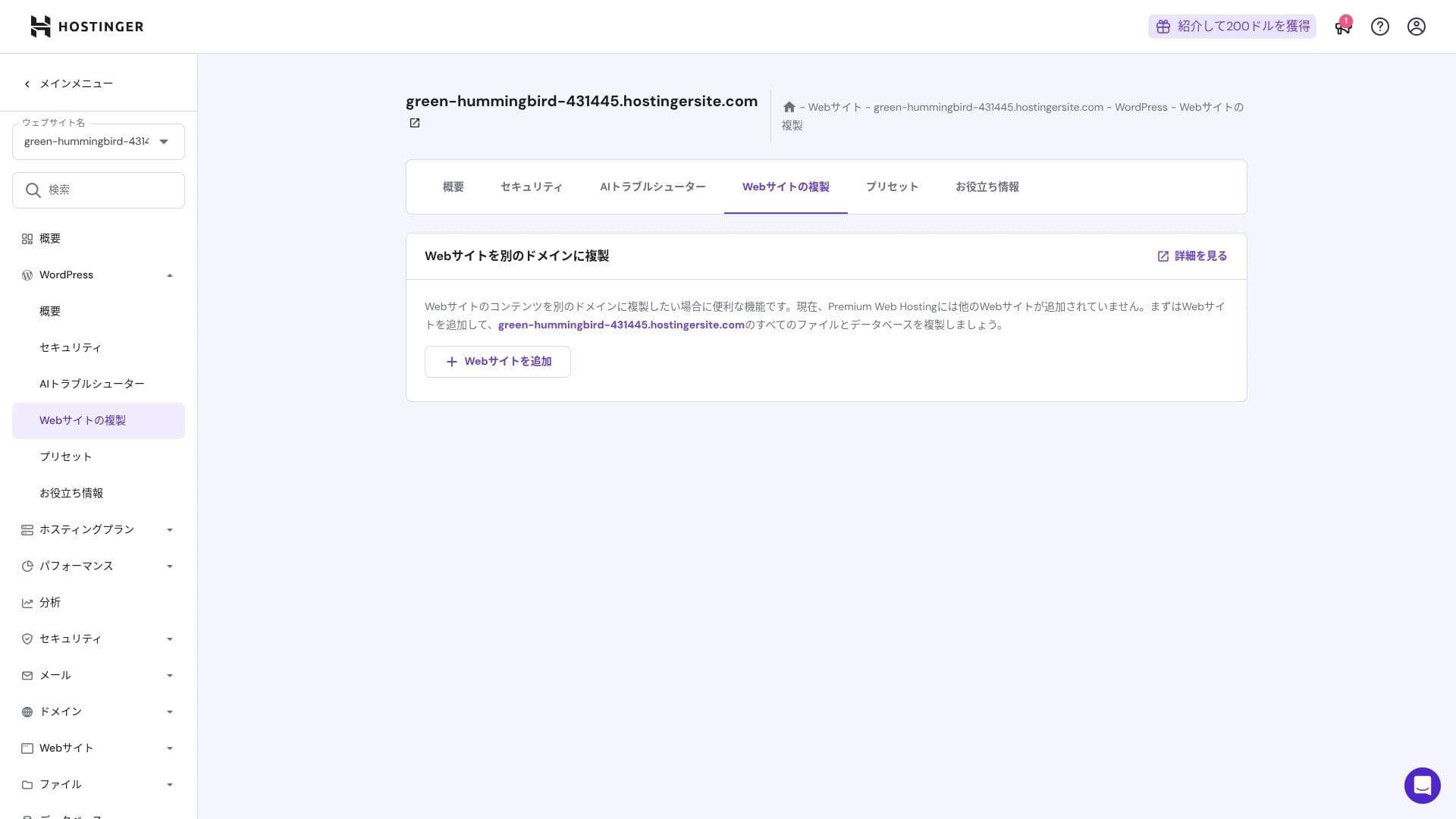Image resolution: width=1456 pixels, height=819 pixels.
Task: Expand the ドメイン section arrow
Action: tap(170, 712)
